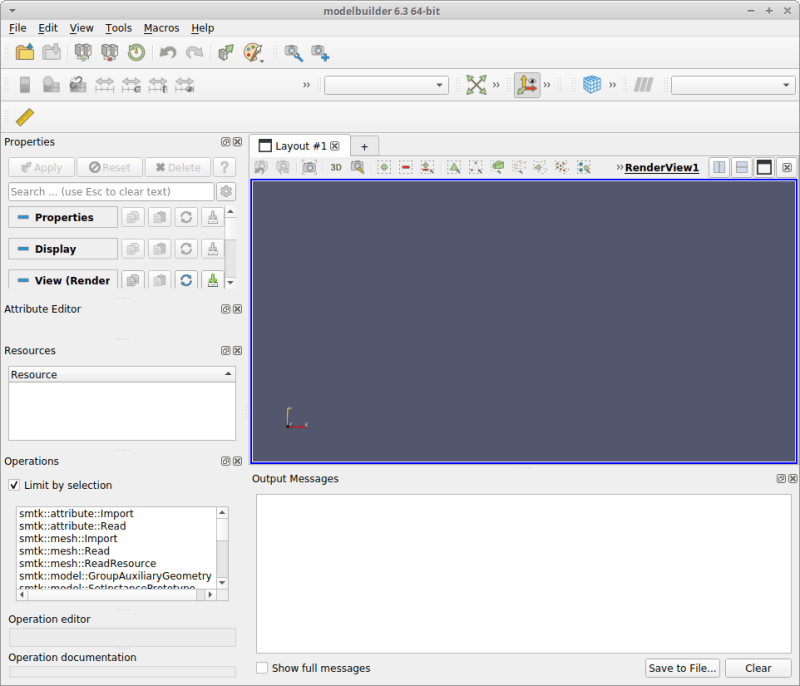Open the Macros menu
Screen dimensions: 800x686
(x=161, y=28)
